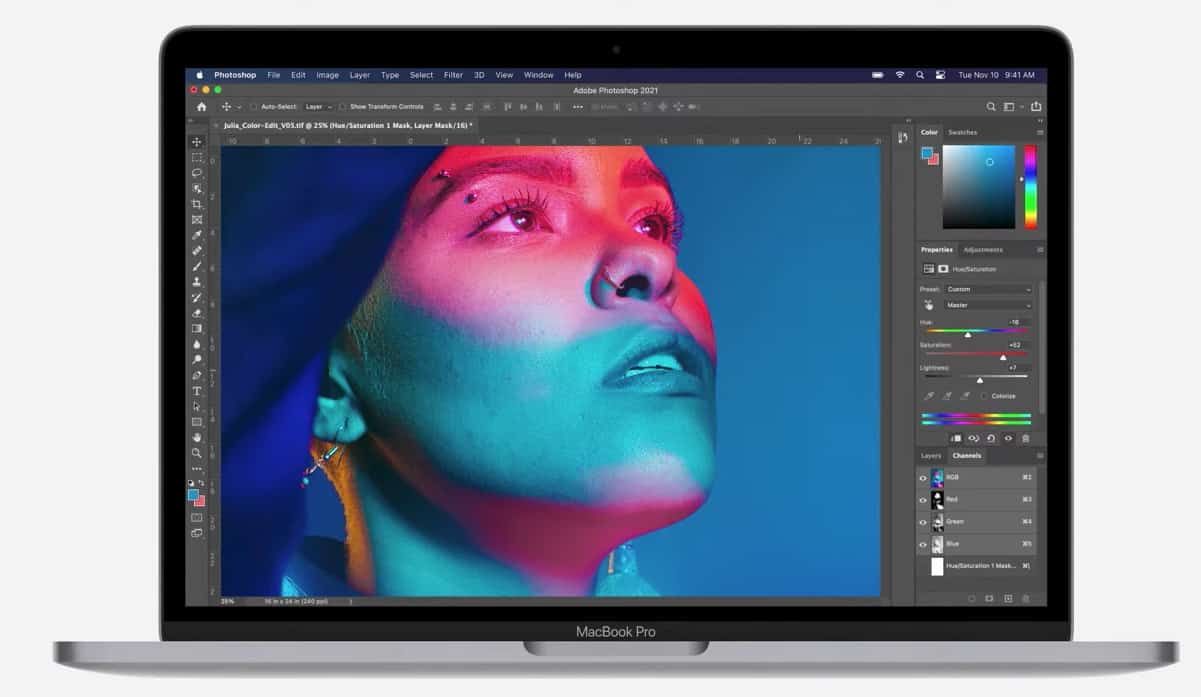Toggle Quick Mask mode icon

point(197,517)
